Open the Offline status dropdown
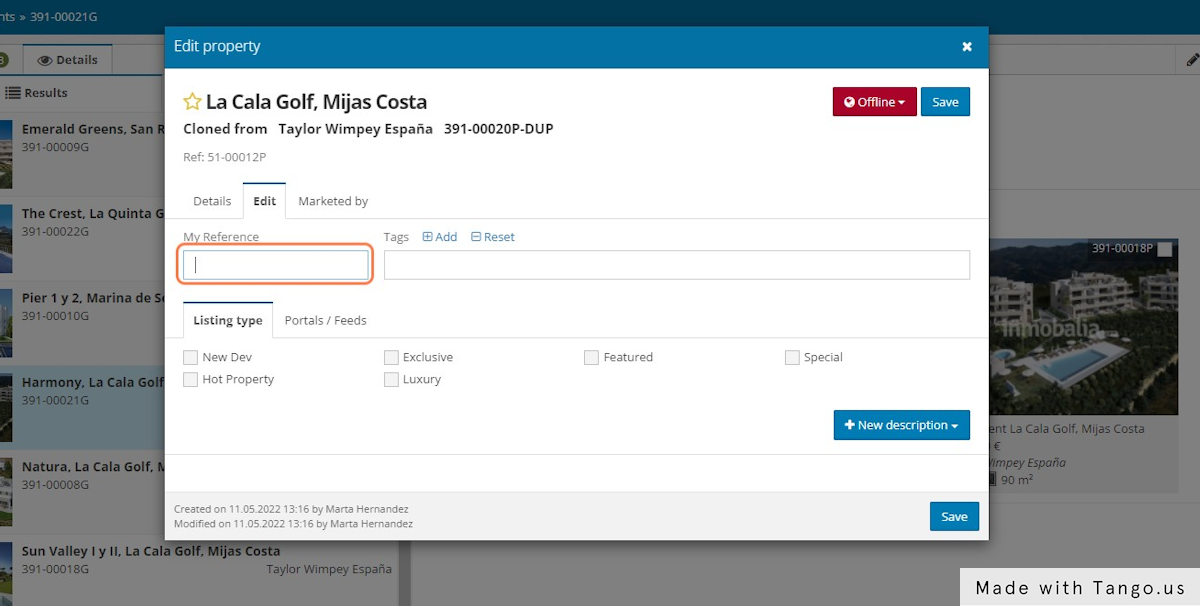The width and height of the screenshot is (1200, 606). point(874,102)
